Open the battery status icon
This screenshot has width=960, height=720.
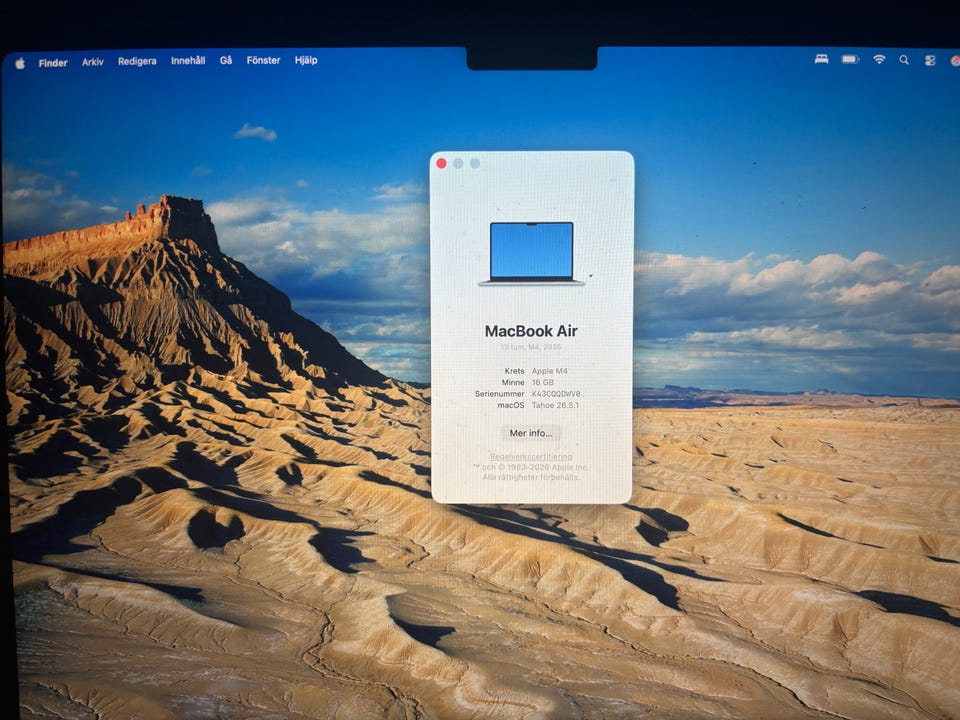click(850, 59)
